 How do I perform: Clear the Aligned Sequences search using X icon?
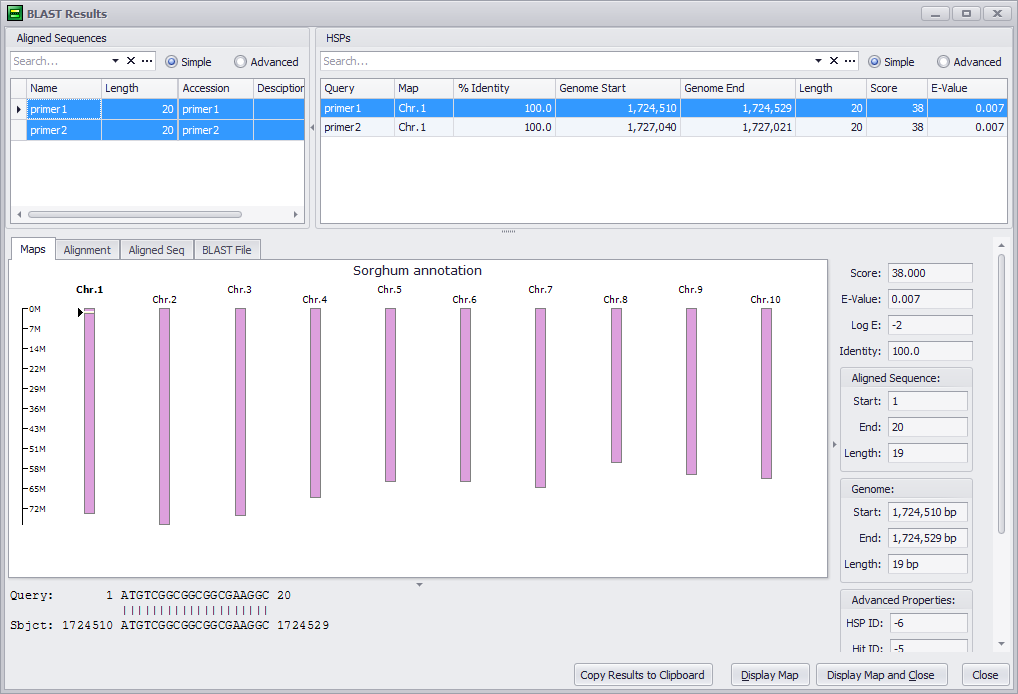click(x=131, y=62)
